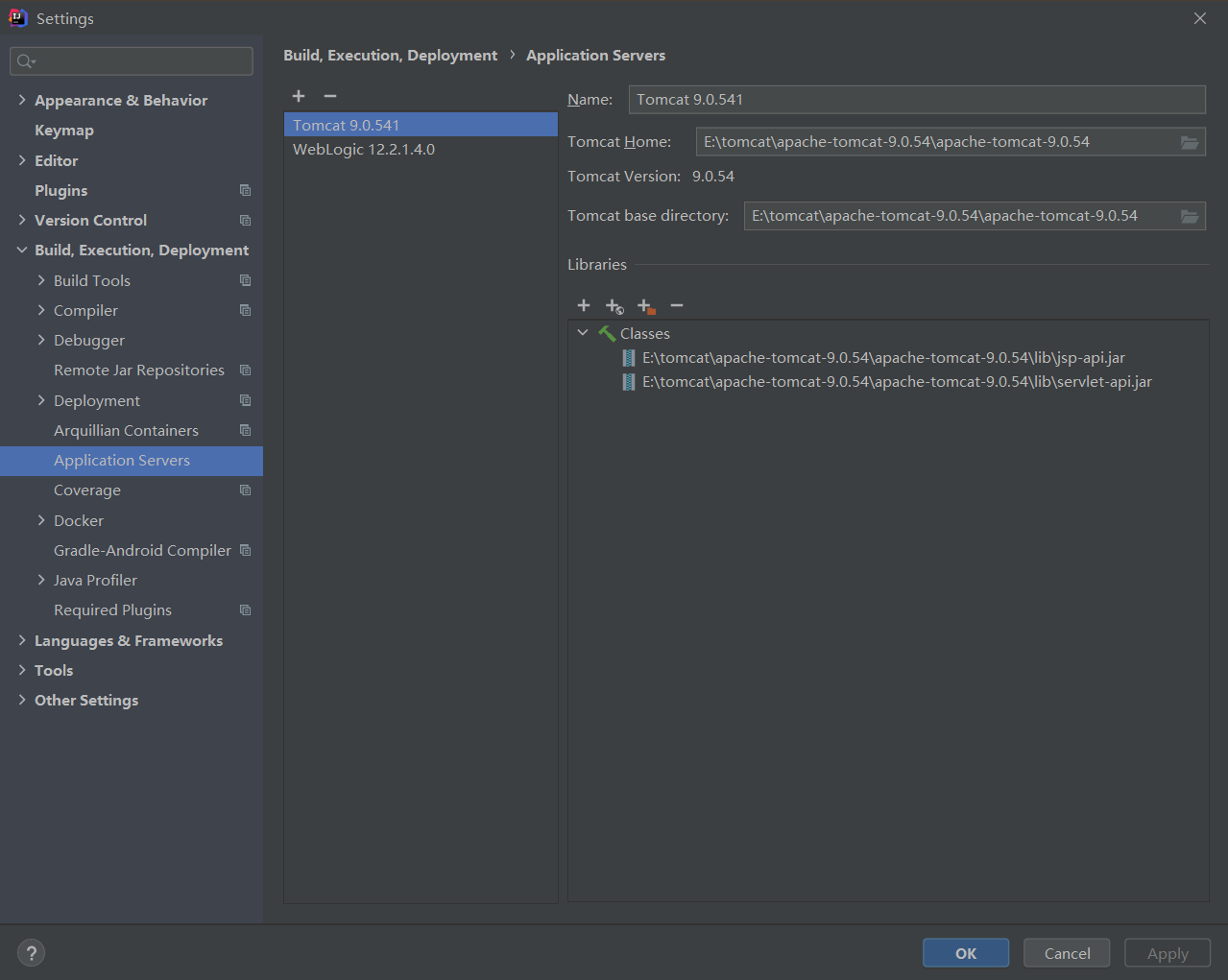This screenshot has height=980, width=1228.
Task: Expand the Docker settings node
Action: 41,520
